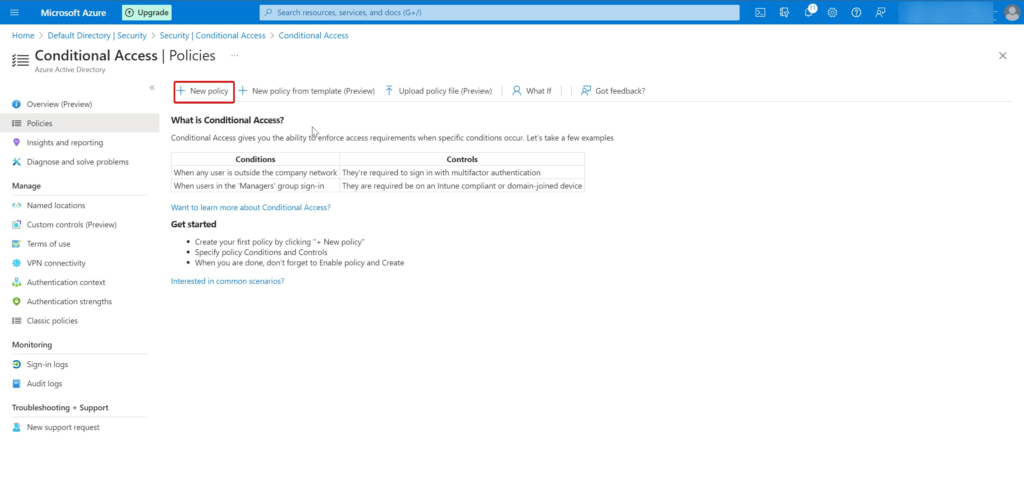Image resolution: width=1024 pixels, height=486 pixels.
Task: Click the top bar Feedback icon
Action: (x=880, y=12)
